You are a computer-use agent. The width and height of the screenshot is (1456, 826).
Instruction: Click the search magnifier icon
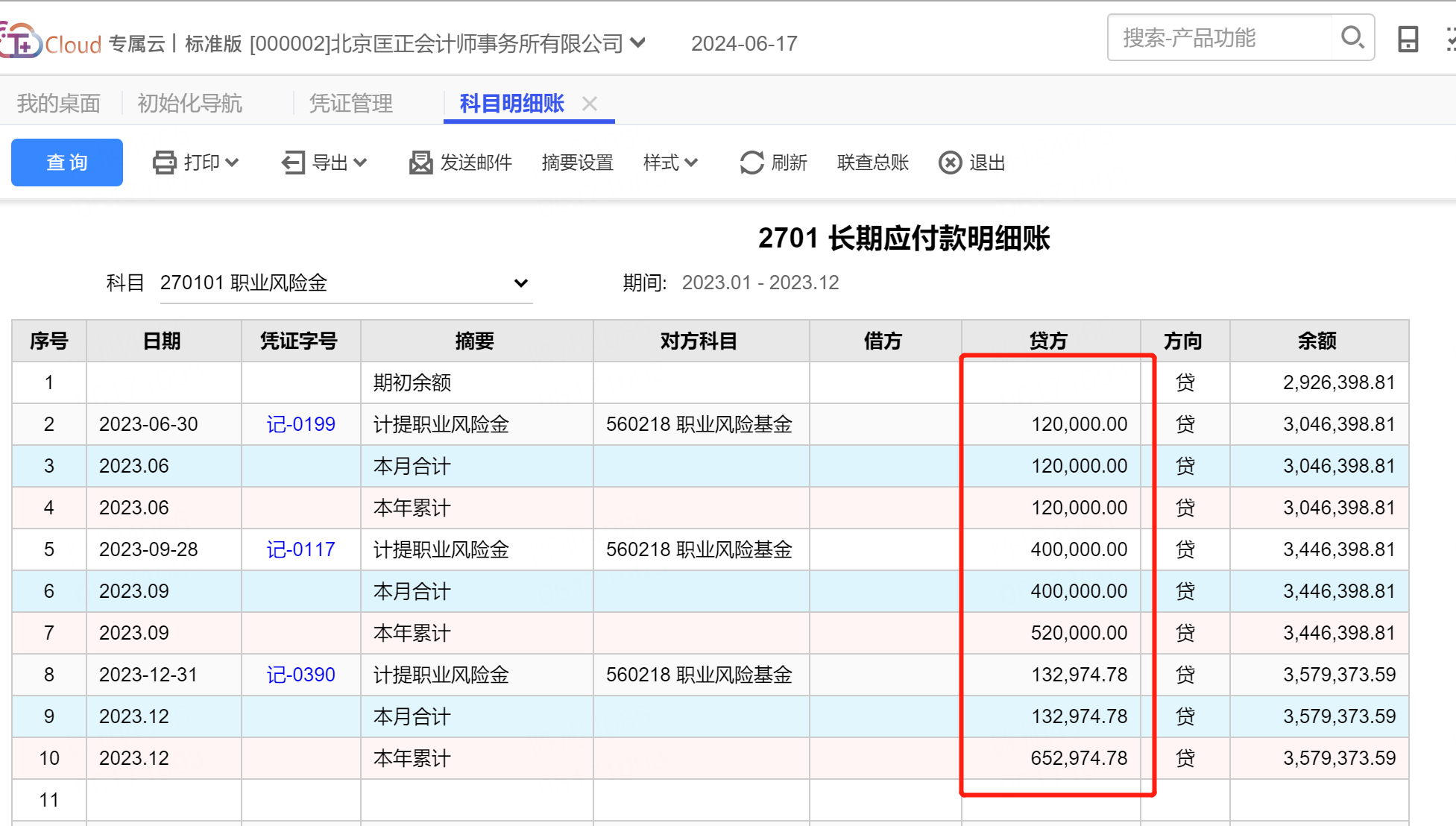click(x=1352, y=37)
